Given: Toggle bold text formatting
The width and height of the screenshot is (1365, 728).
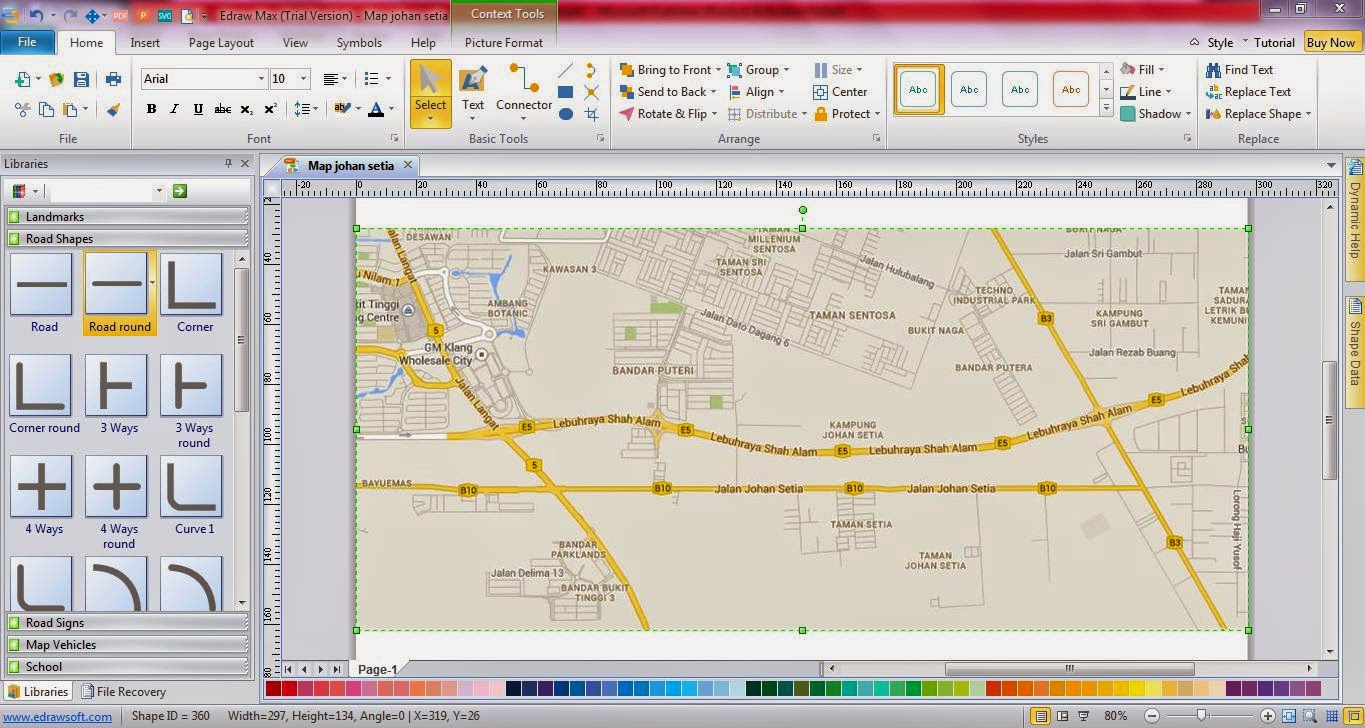Looking at the screenshot, I should pyautogui.click(x=152, y=109).
